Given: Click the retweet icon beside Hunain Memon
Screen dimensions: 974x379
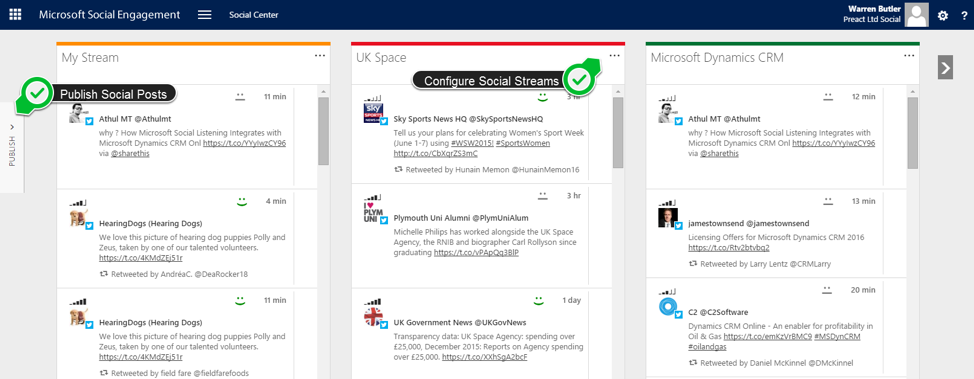Looking at the screenshot, I should tap(398, 169).
